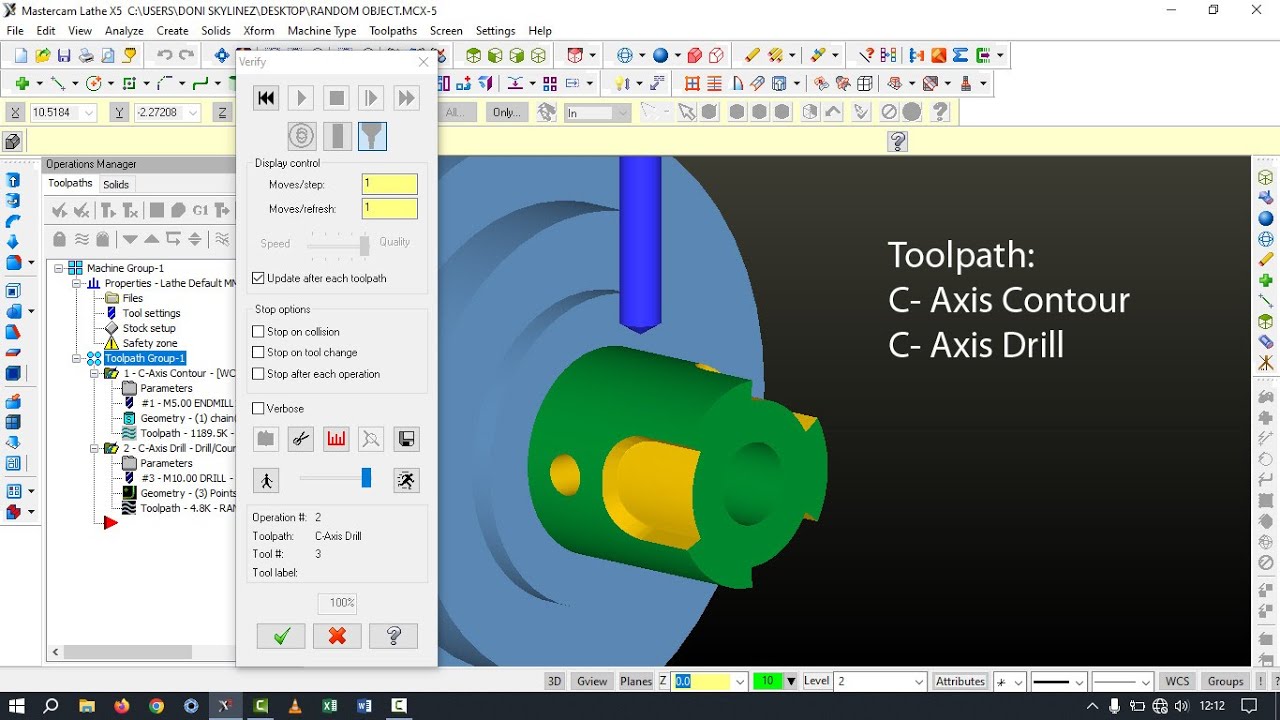Open Y coordinate dropdown
Viewport: 1280px width, 720px height.
tap(193, 113)
